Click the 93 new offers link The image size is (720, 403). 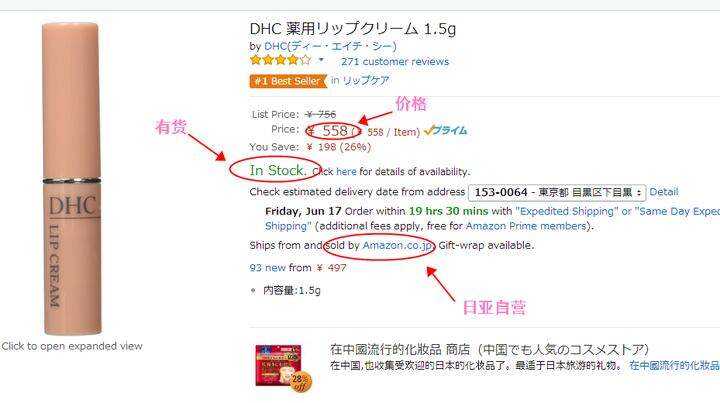[268, 268]
